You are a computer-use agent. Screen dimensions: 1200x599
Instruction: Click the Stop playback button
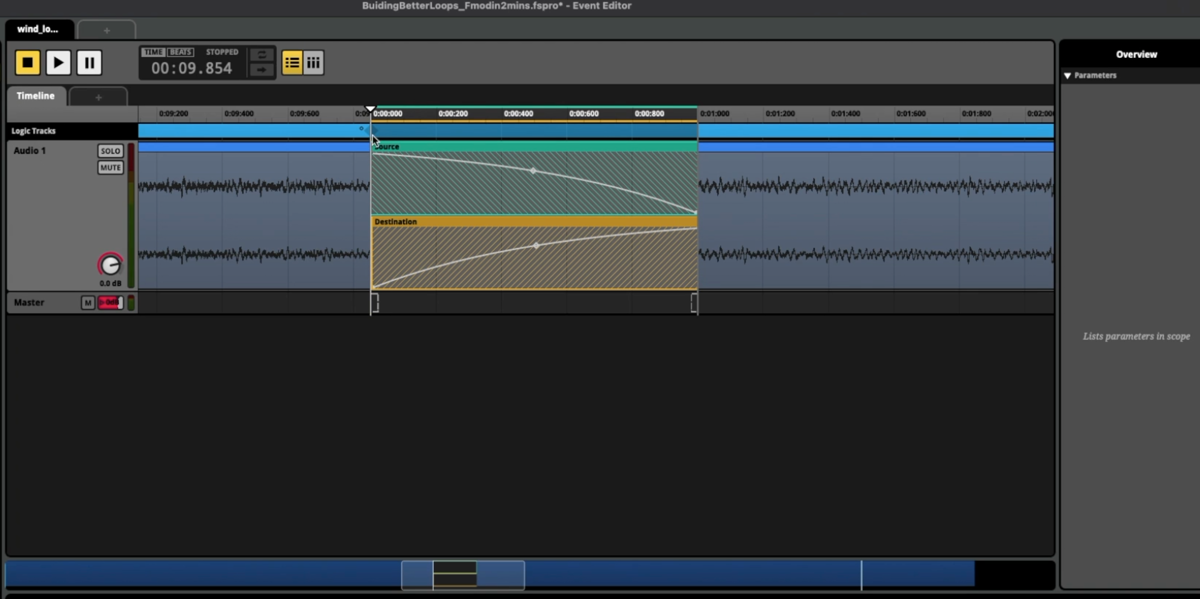[x=28, y=63]
